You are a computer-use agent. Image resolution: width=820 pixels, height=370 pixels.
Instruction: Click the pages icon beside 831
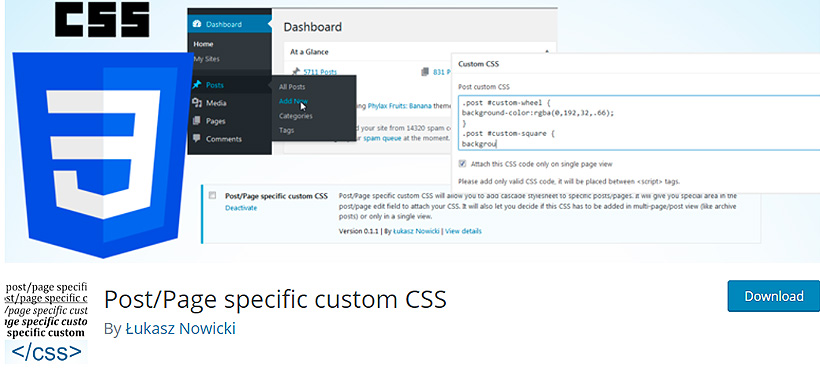(425, 72)
